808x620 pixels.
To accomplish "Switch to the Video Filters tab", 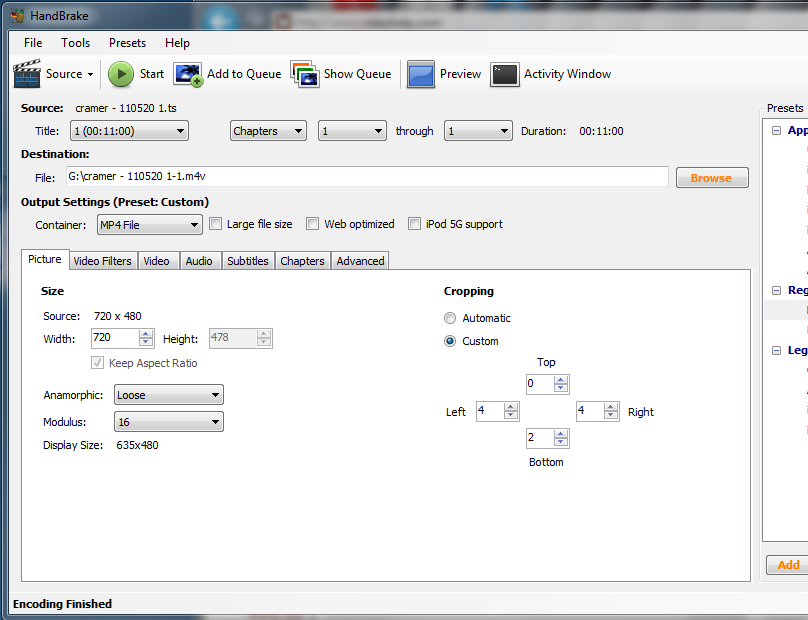I will pos(103,261).
